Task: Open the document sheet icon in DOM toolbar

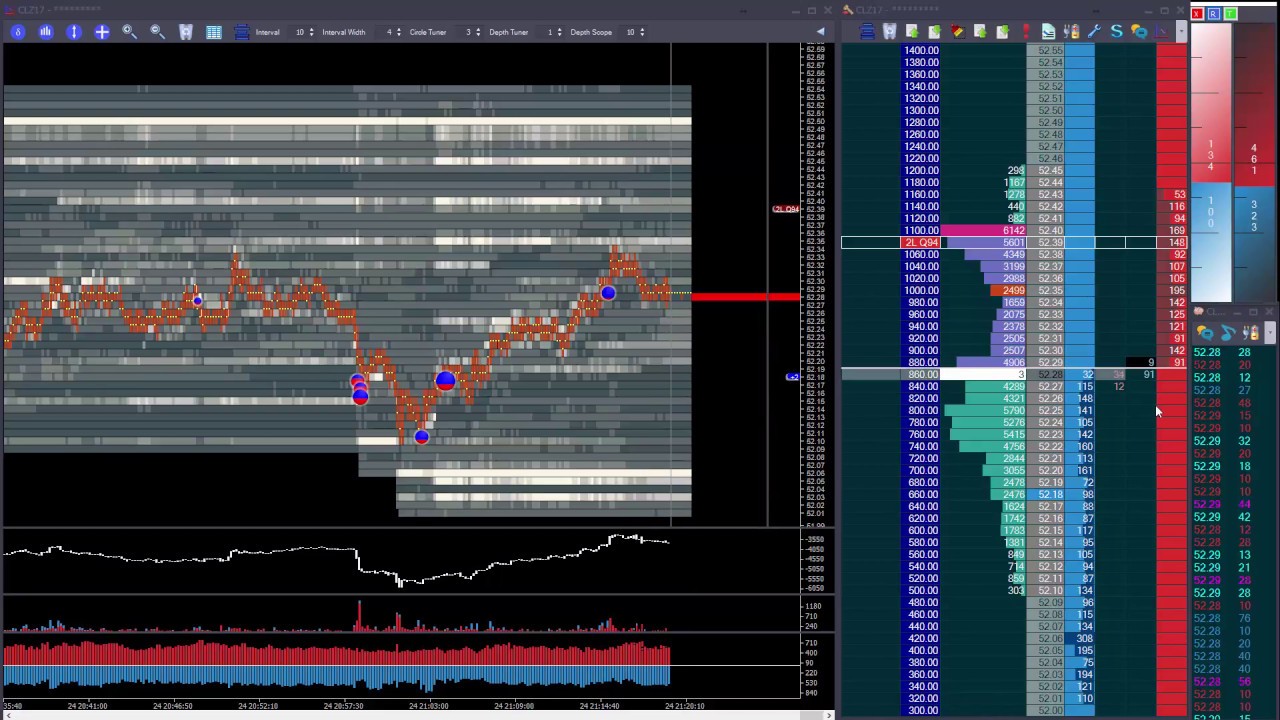Action: tap(1048, 32)
